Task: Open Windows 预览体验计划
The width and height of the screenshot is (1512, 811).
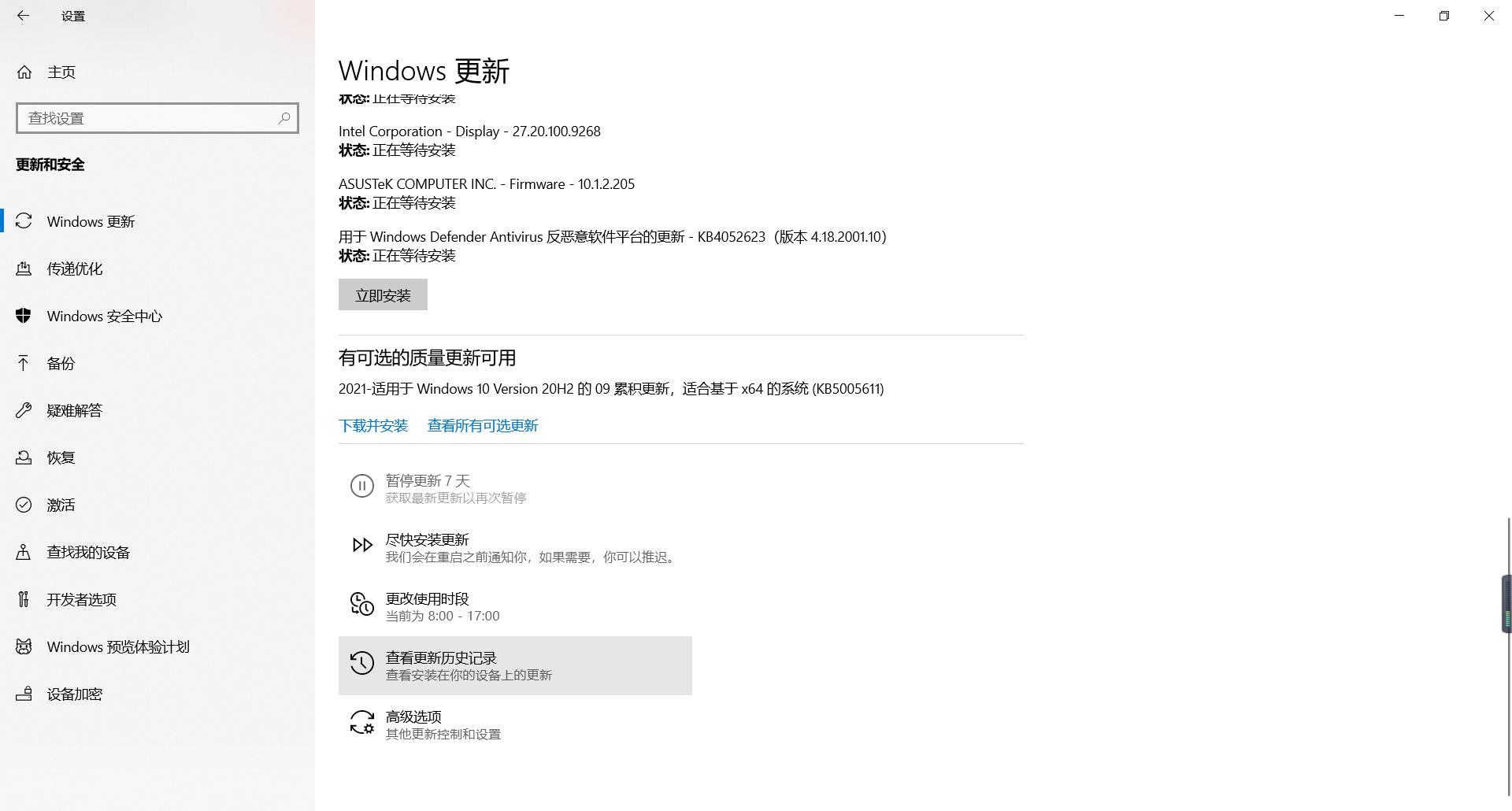Action: [x=24, y=646]
